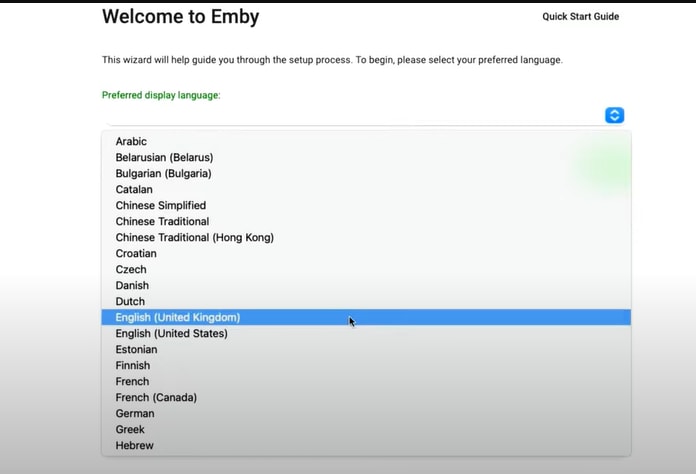Choose German as display language
The height and width of the screenshot is (474, 696).
[x=366, y=413]
